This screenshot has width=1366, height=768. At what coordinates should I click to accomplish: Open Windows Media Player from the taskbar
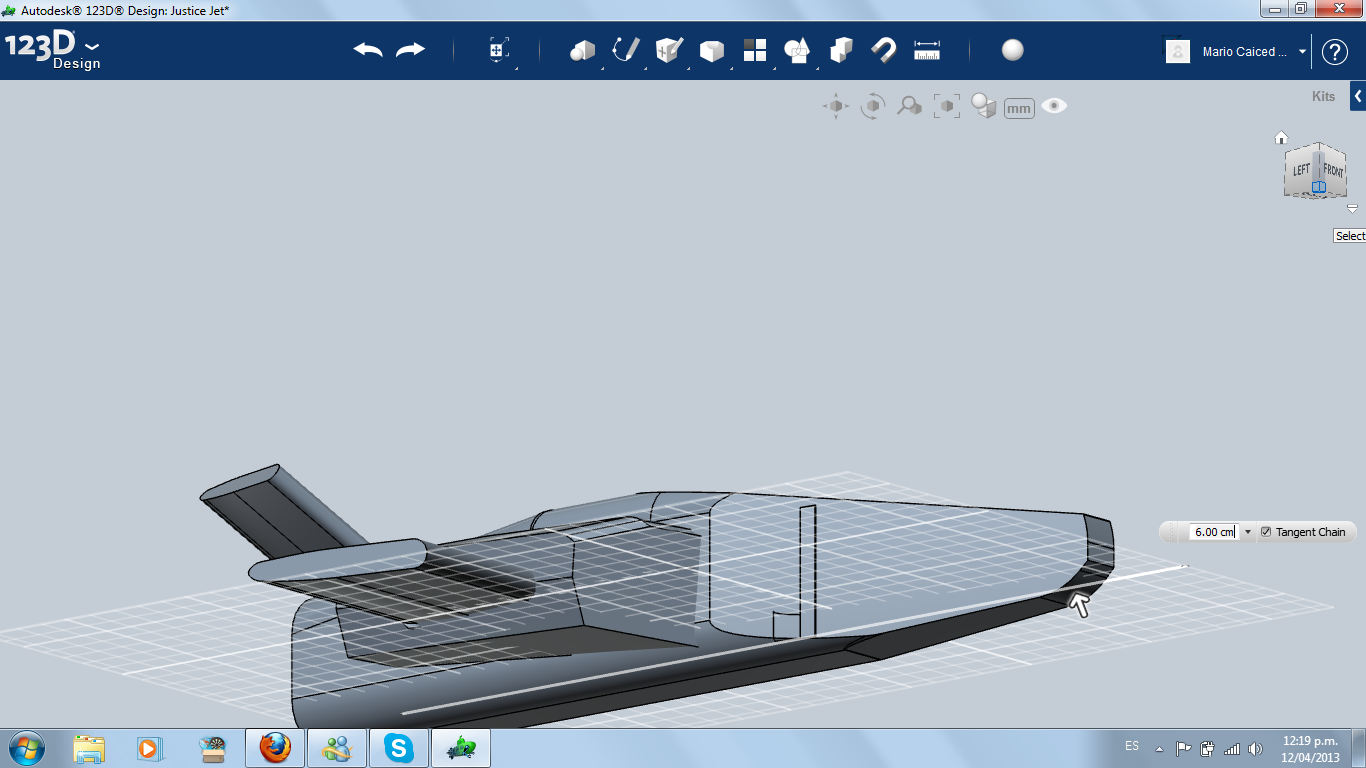pos(149,748)
